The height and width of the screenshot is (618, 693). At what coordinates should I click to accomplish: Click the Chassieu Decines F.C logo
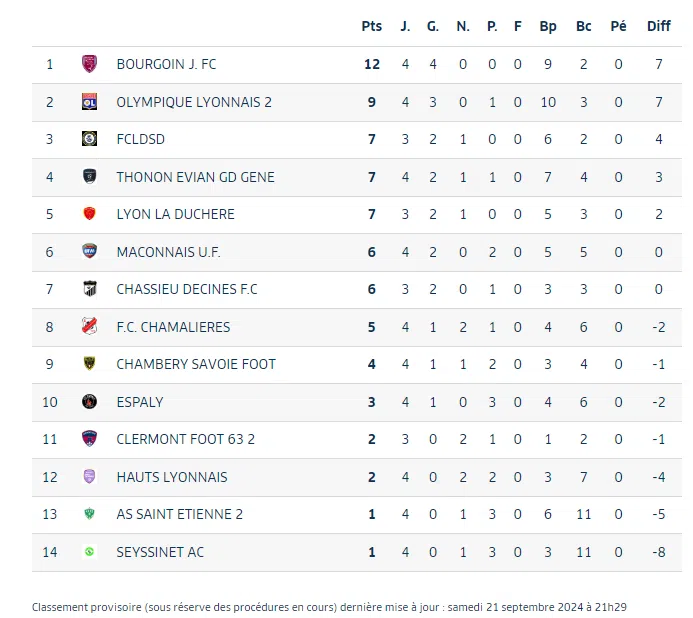point(89,289)
